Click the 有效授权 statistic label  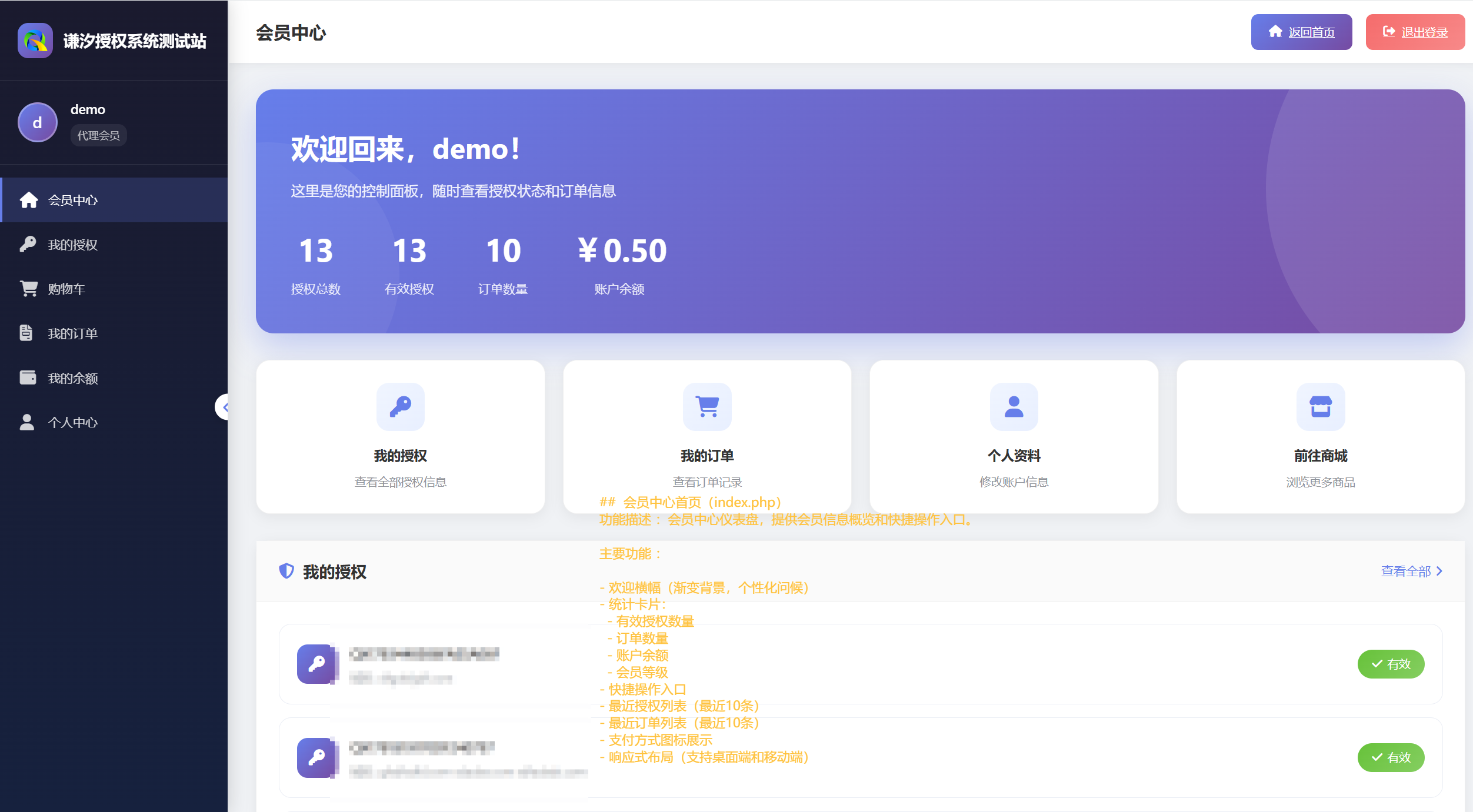[409, 289]
